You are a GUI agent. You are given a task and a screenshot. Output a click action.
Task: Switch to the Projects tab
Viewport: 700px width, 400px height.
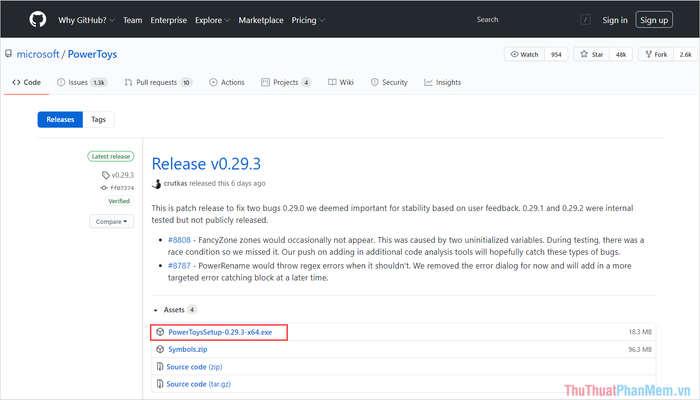tap(286, 82)
